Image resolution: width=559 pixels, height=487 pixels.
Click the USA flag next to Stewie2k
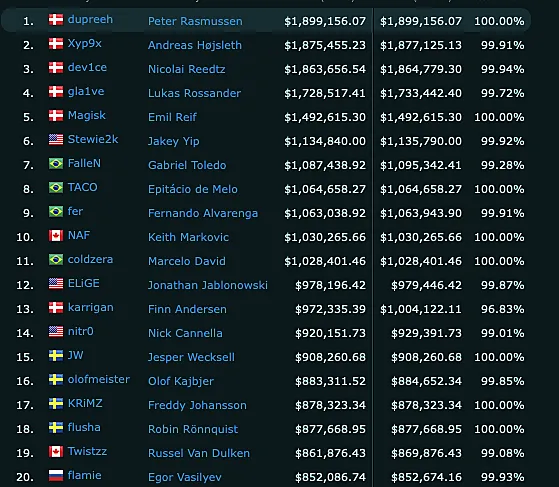[56, 139]
